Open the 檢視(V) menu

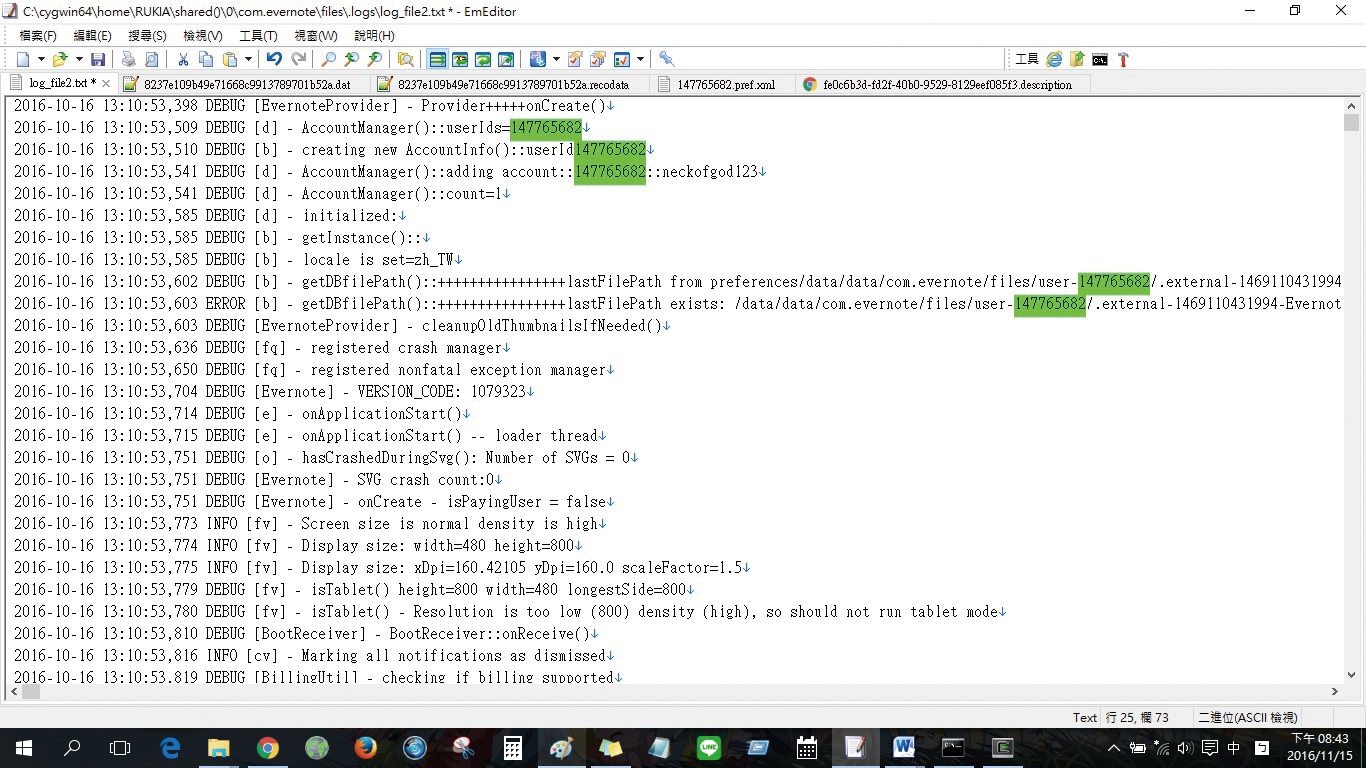(x=202, y=35)
